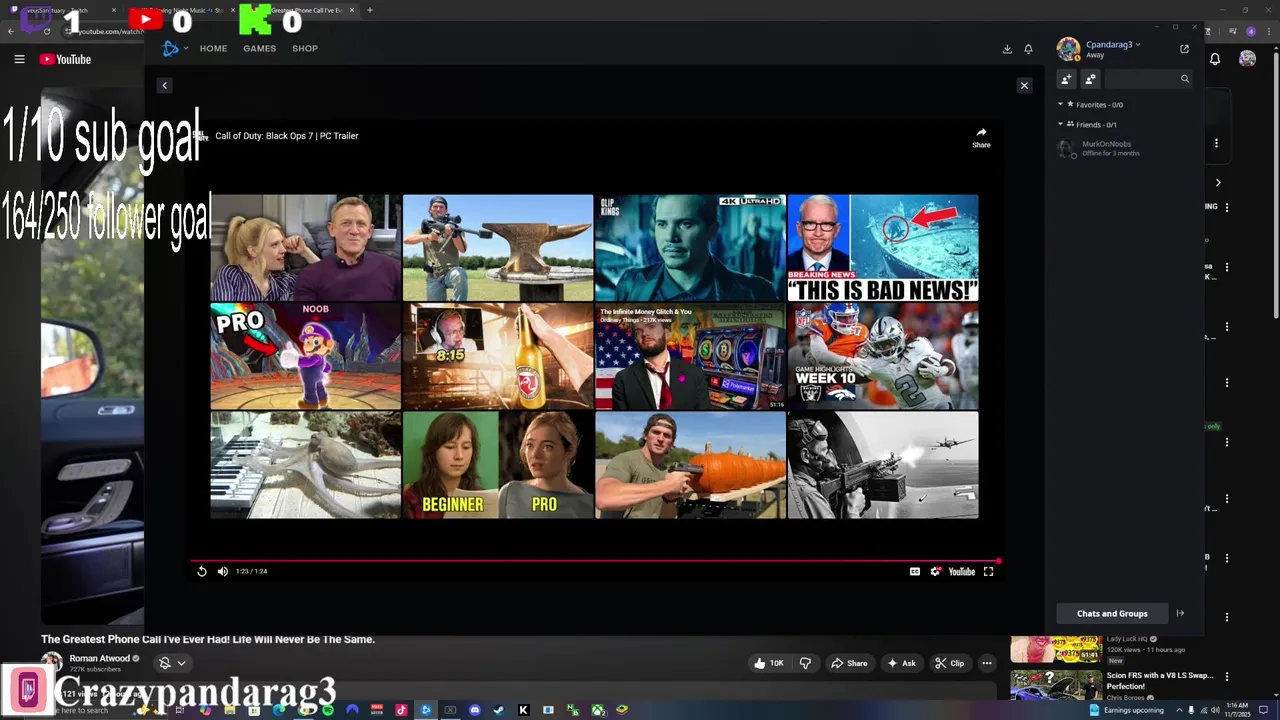This screenshot has height=720, width=1280.
Task: Open Battle.net from the taskbar
Action: tap(426, 710)
